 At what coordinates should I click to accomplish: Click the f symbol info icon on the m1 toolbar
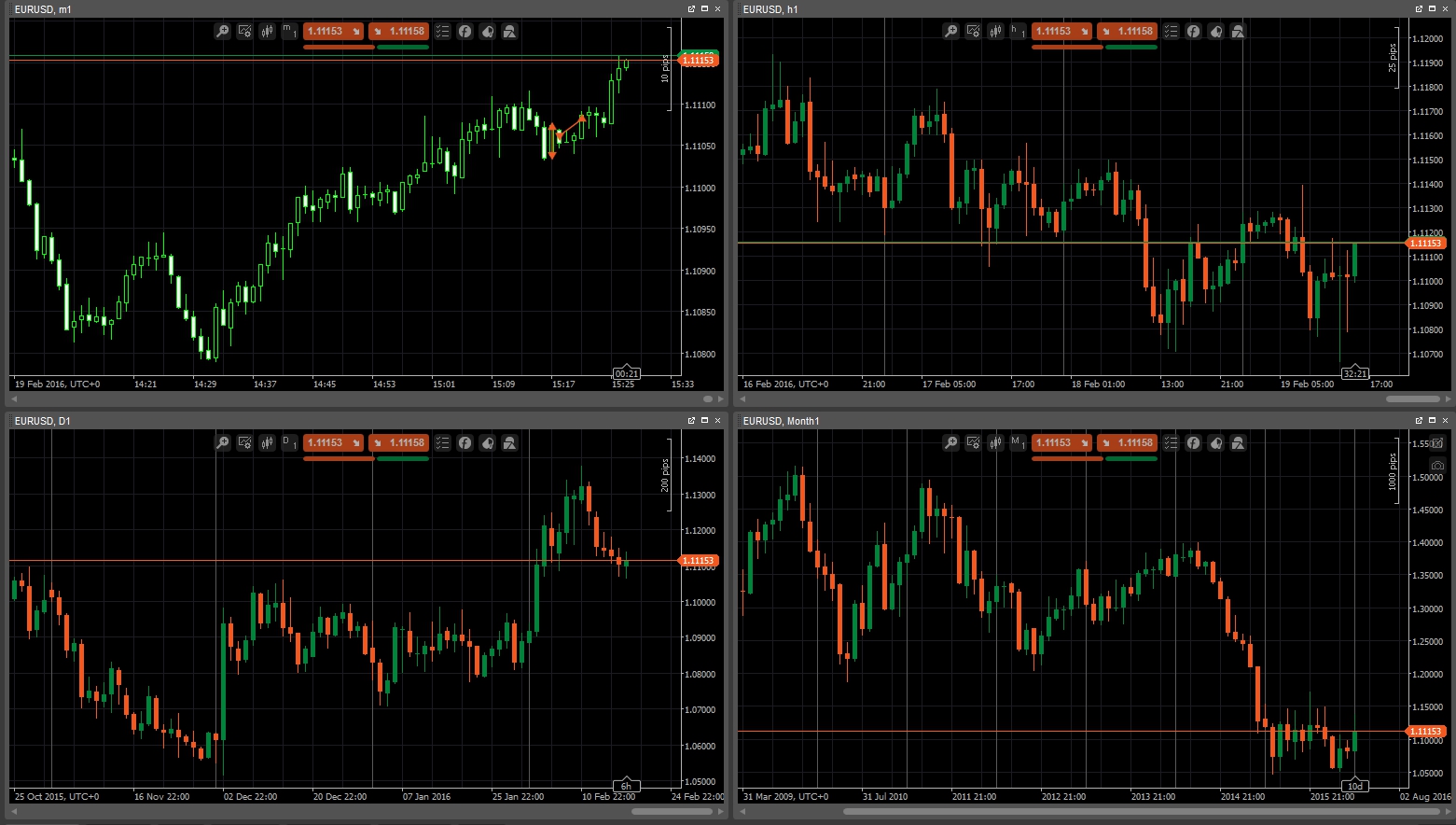(465, 31)
